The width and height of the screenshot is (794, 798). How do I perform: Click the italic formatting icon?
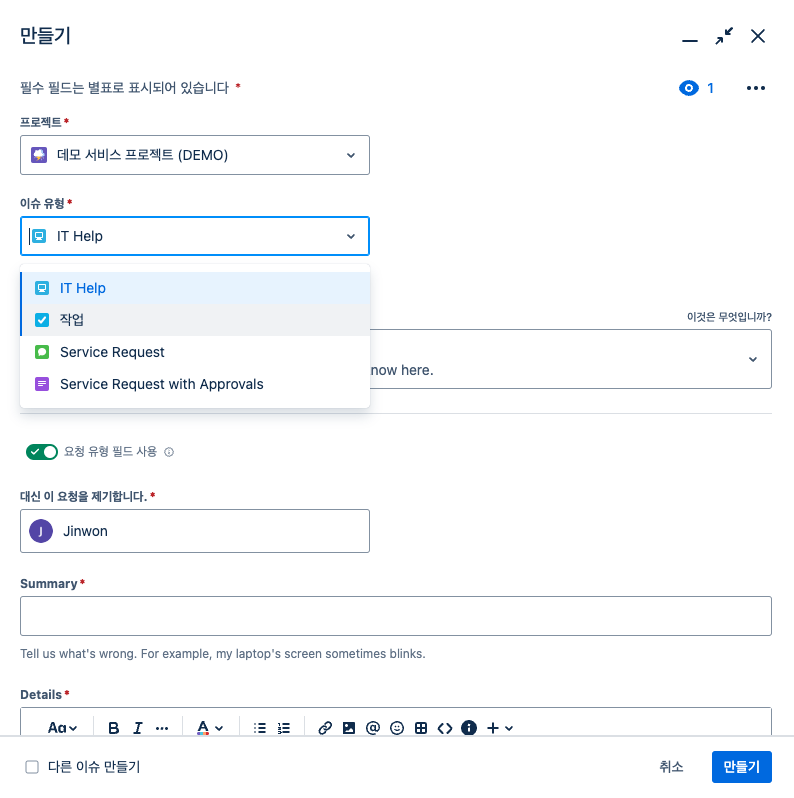tap(138, 728)
